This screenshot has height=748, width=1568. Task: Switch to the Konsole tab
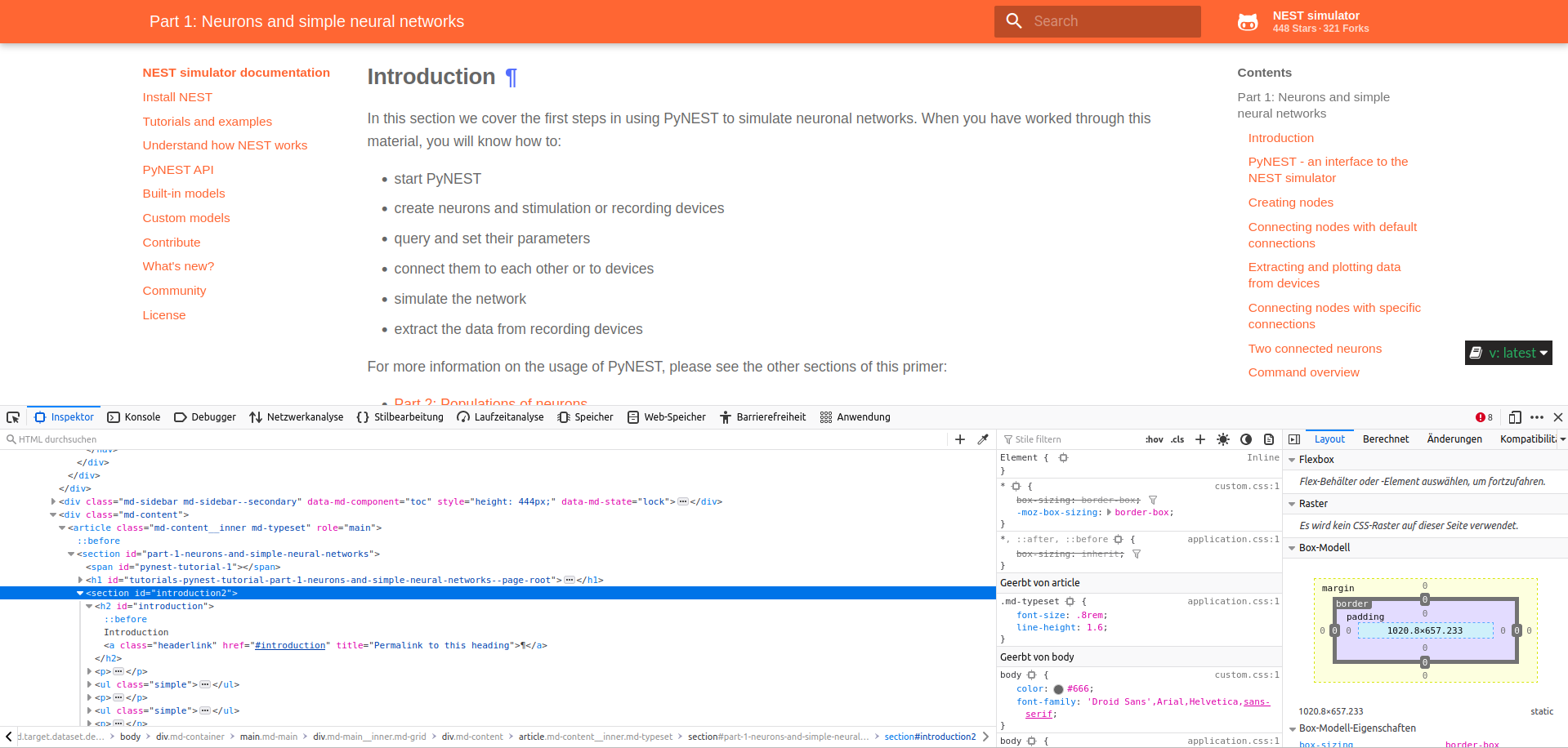(134, 417)
